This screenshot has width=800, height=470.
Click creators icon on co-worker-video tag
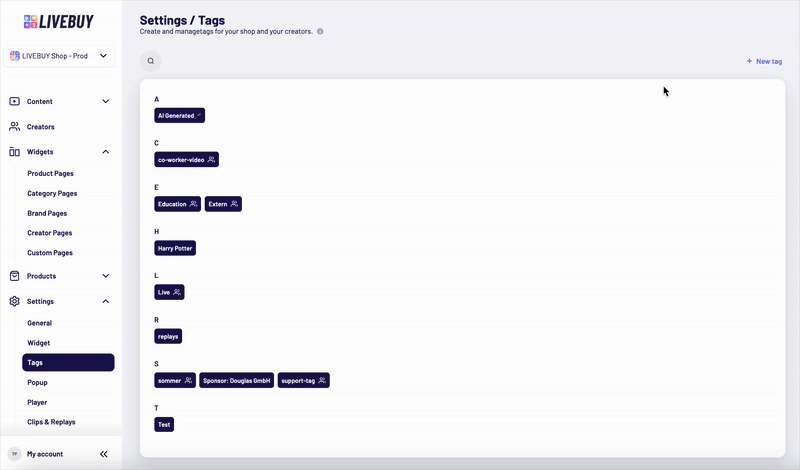(211, 160)
